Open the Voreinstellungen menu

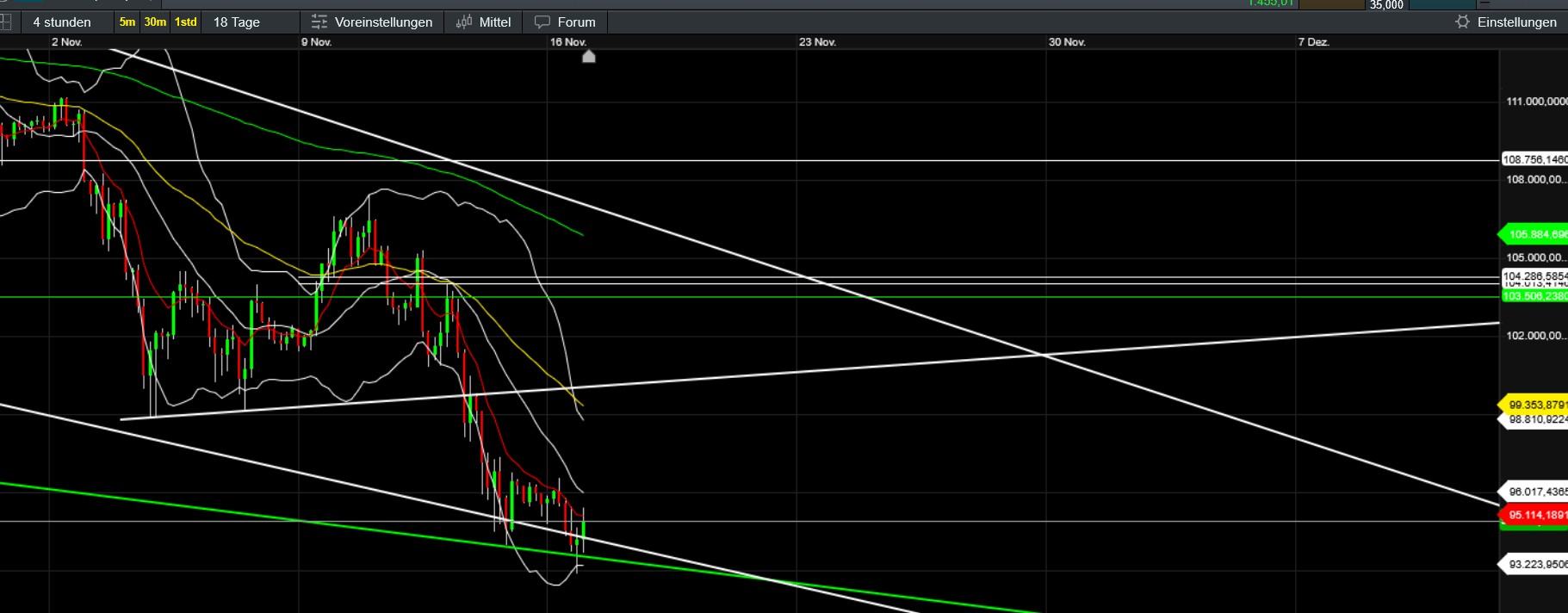pyautogui.click(x=383, y=22)
